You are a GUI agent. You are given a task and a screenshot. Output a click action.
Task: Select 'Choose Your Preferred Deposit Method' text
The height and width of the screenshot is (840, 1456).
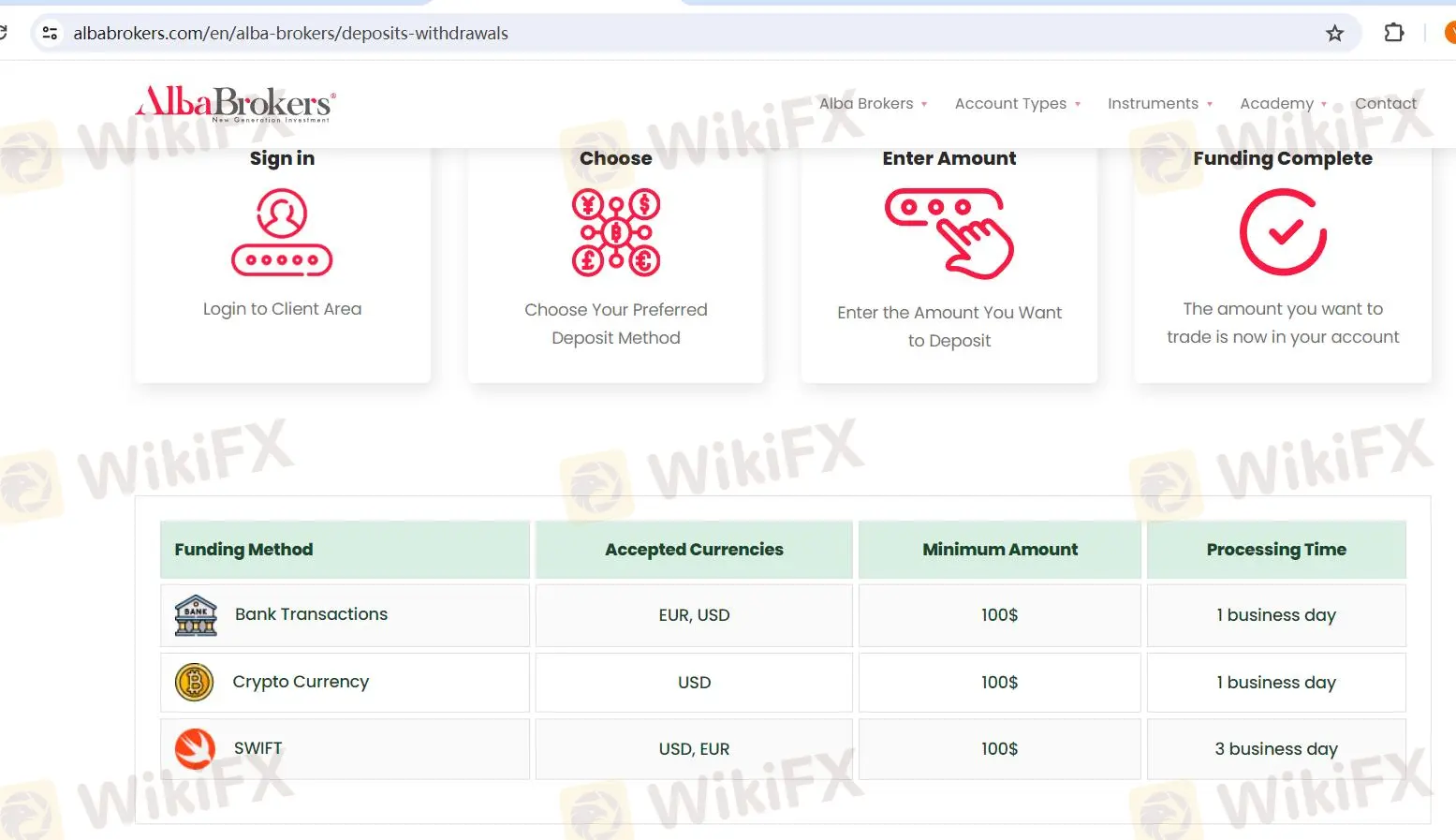[616, 323]
